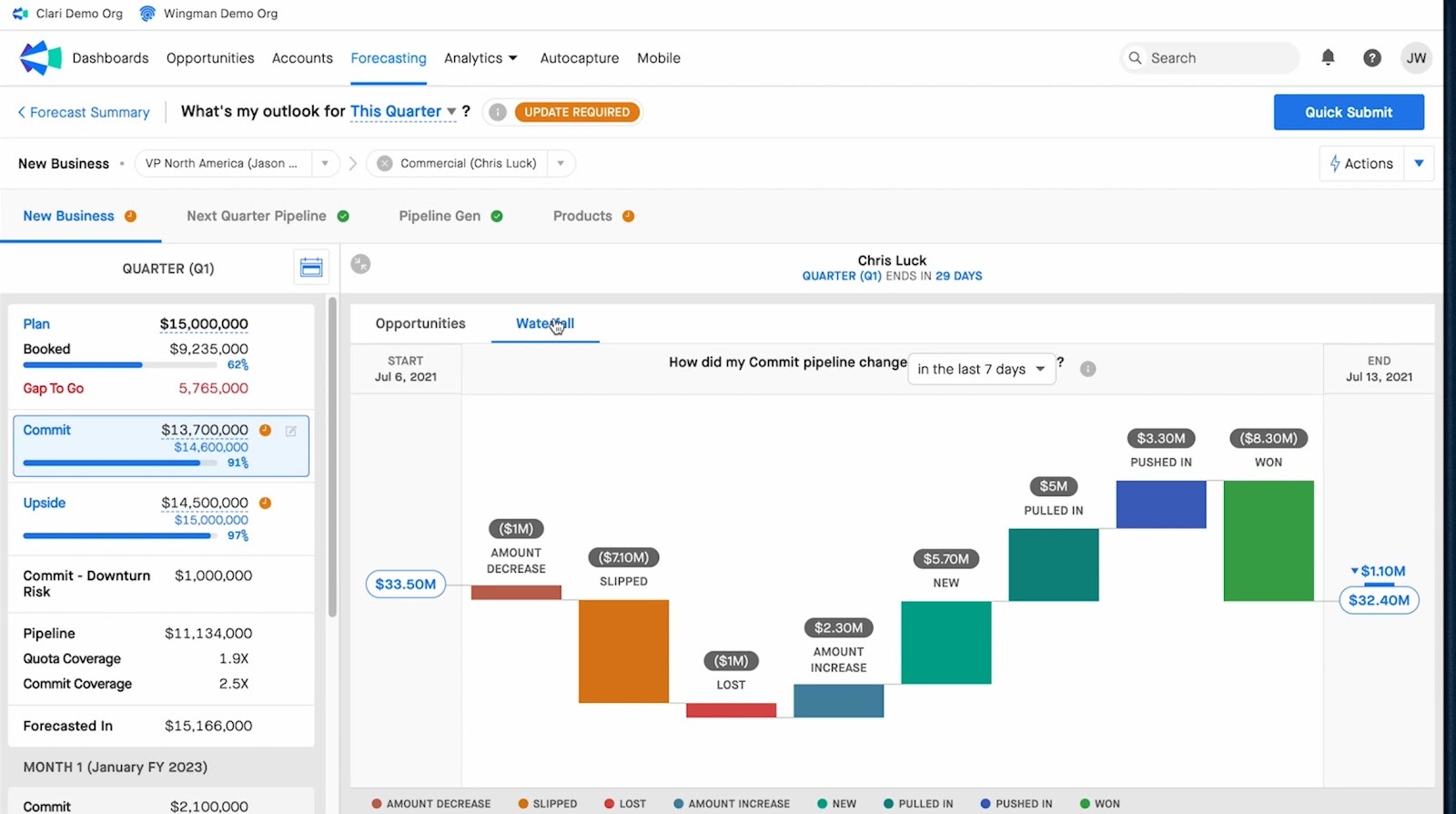Click the orange indicator beside Commit amount
The width and height of the screenshot is (1456, 814).
pyautogui.click(x=265, y=430)
